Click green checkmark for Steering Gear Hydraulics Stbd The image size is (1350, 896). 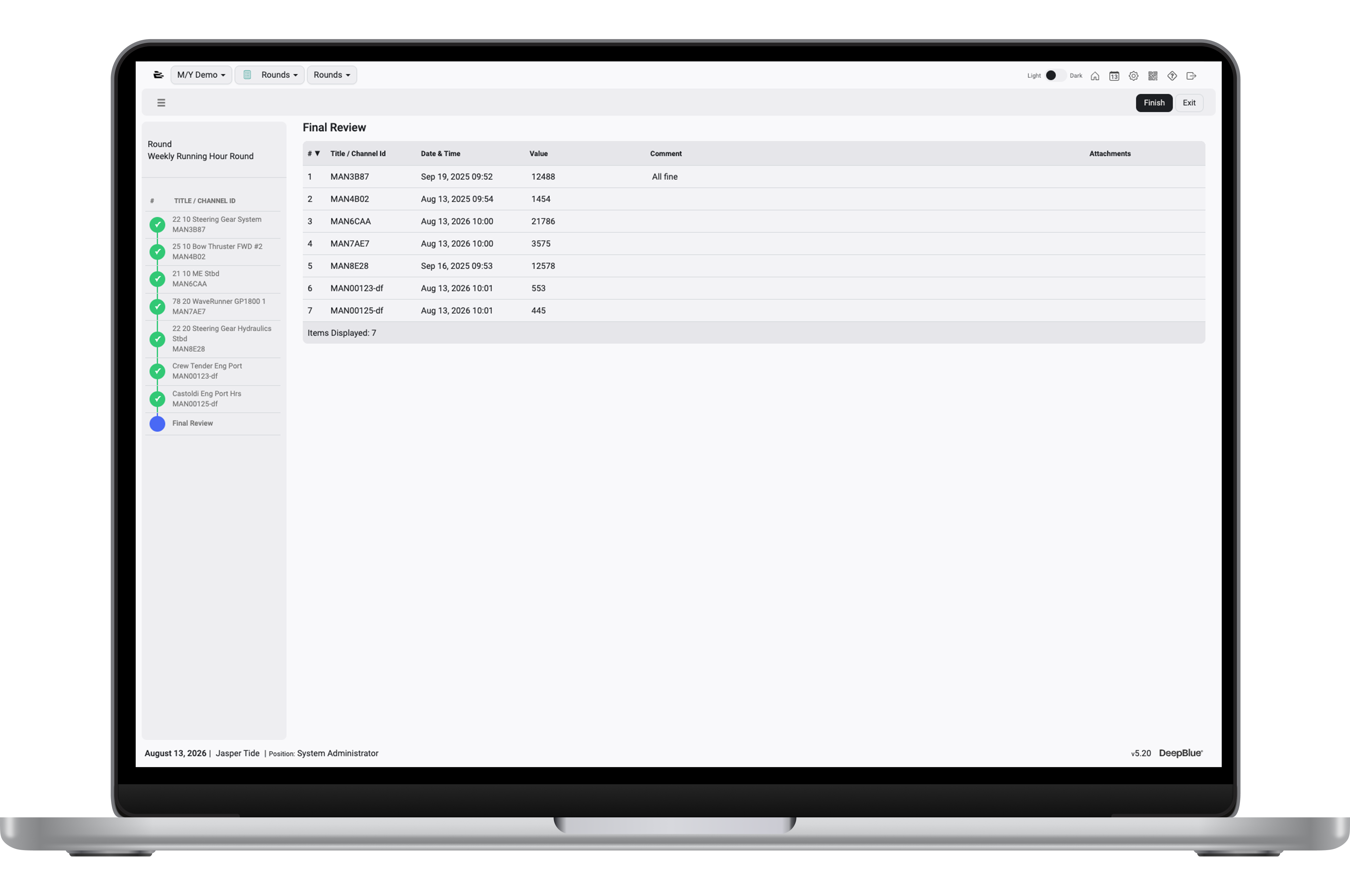coord(157,339)
